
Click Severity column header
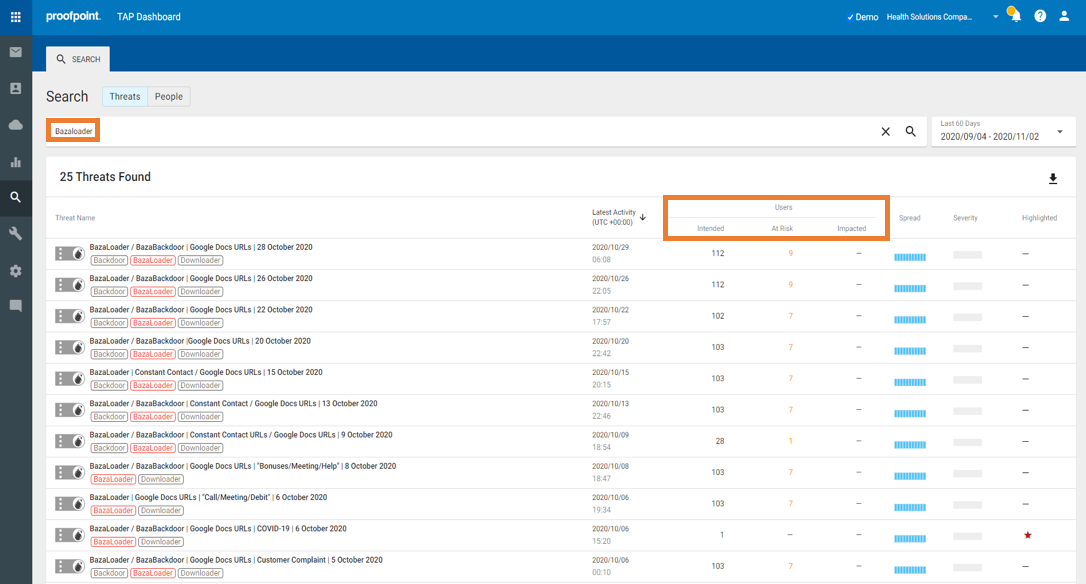tap(965, 218)
